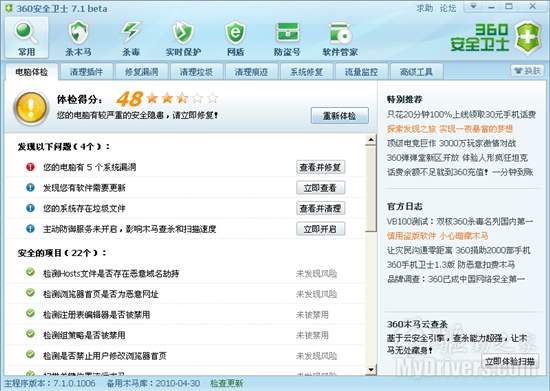Switch to the 高级工具 tab

click(x=416, y=72)
